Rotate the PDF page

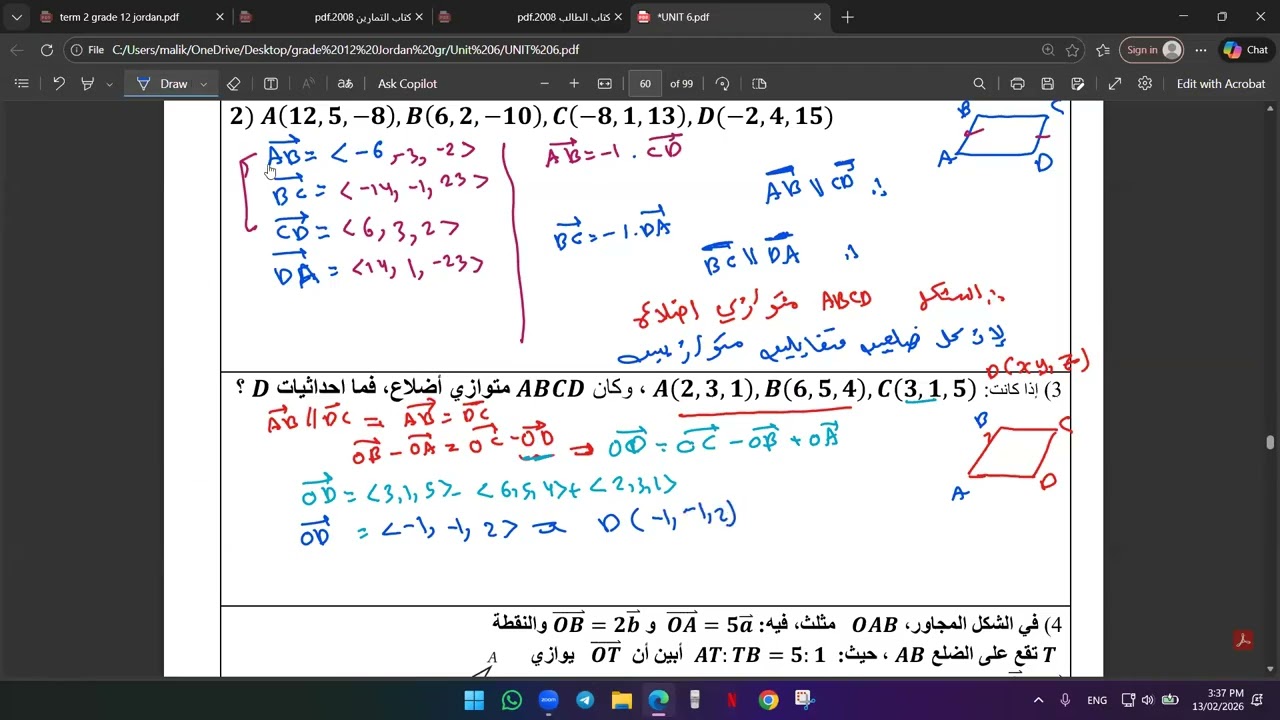click(723, 84)
